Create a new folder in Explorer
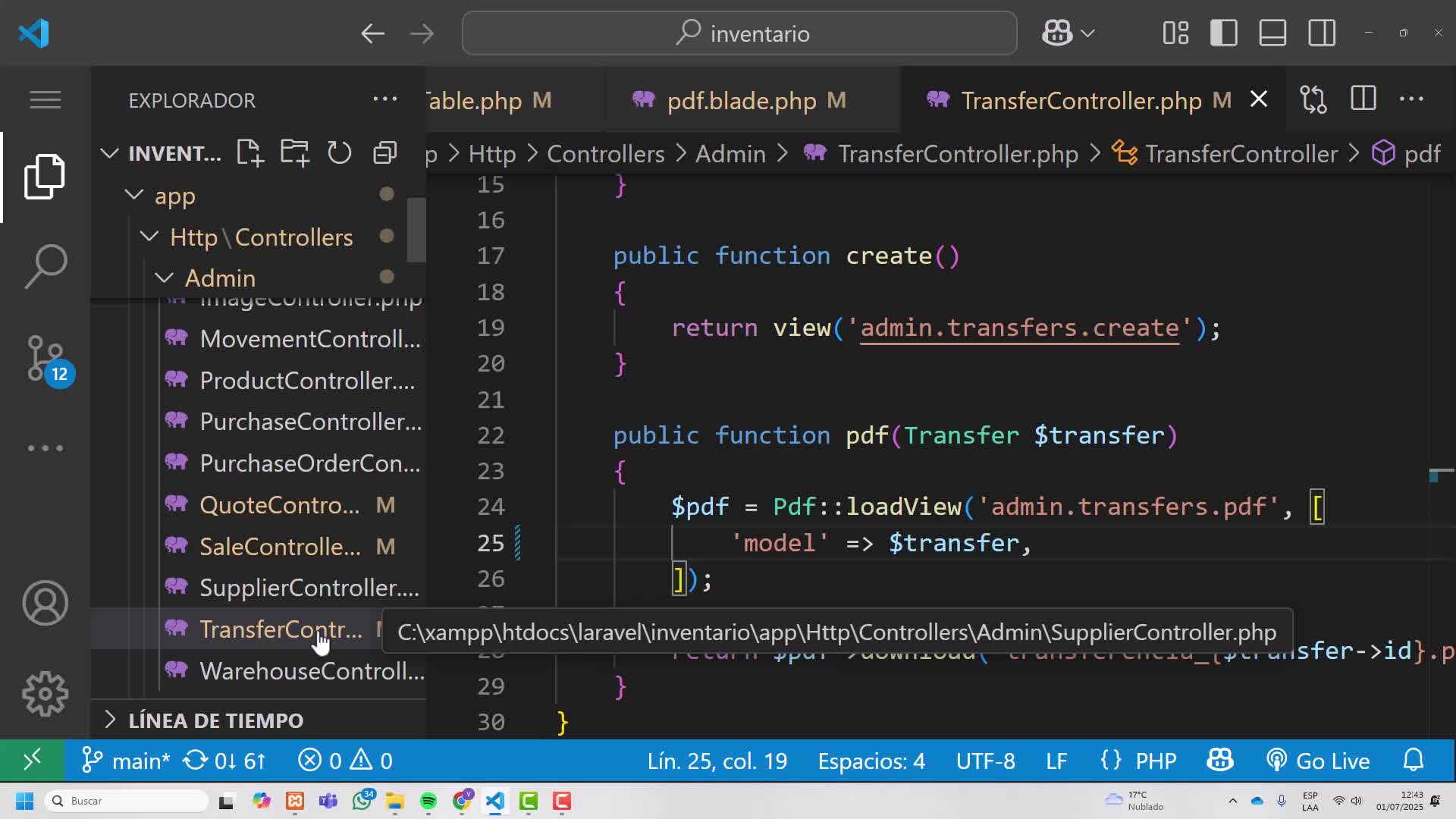This screenshot has width=1456, height=819. (x=294, y=153)
